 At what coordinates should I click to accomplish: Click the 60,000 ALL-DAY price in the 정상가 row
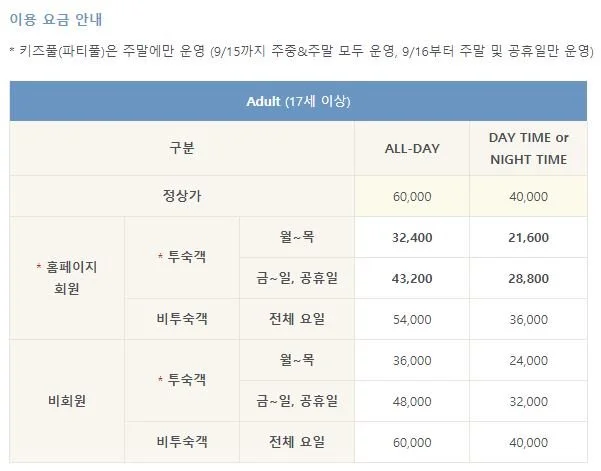(412, 196)
